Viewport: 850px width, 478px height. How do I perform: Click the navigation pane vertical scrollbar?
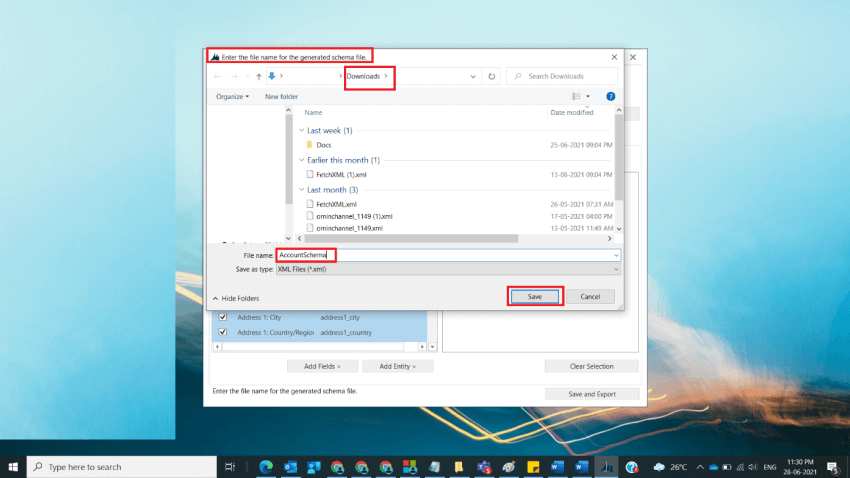coord(288,160)
